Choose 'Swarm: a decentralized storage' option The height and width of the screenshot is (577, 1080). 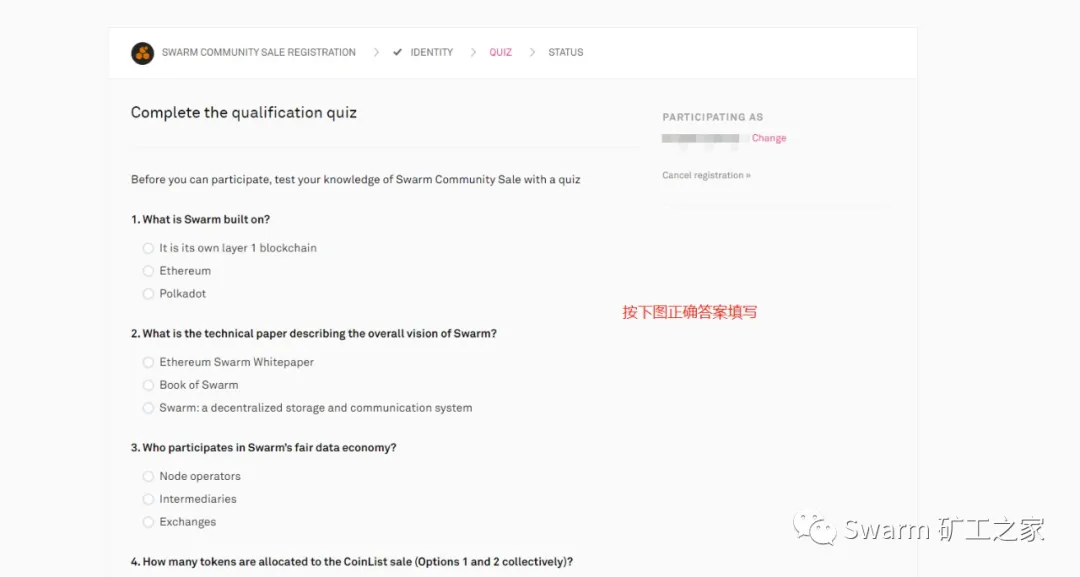point(148,408)
